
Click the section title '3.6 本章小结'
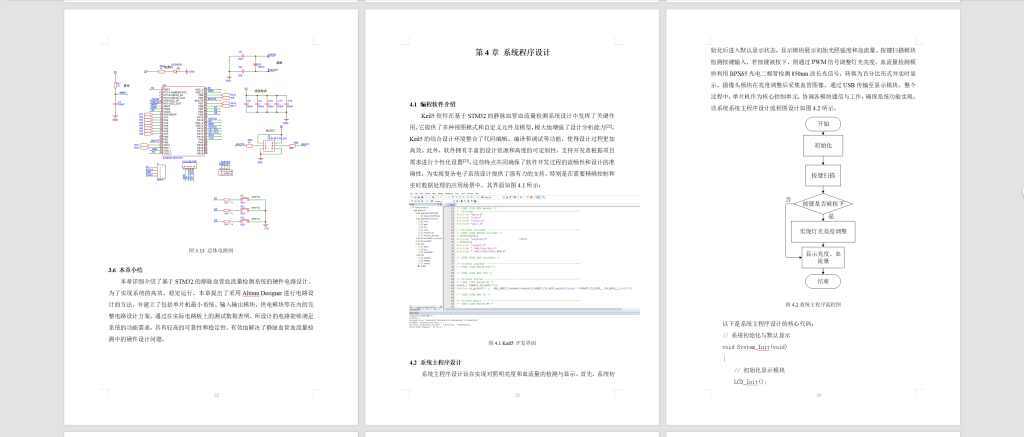coord(126,269)
